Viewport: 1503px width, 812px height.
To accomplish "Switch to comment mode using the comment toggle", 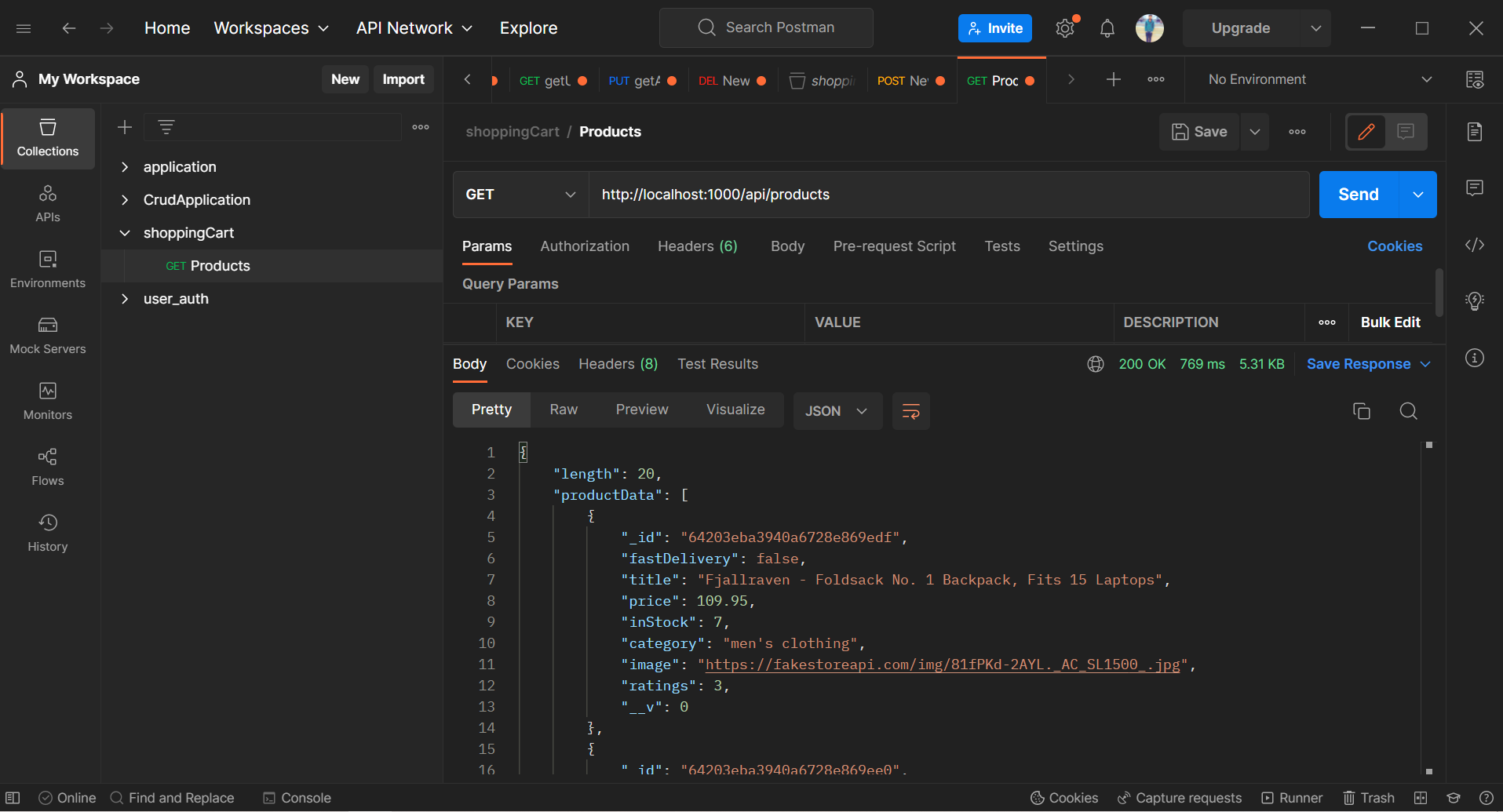I will (1405, 131).
